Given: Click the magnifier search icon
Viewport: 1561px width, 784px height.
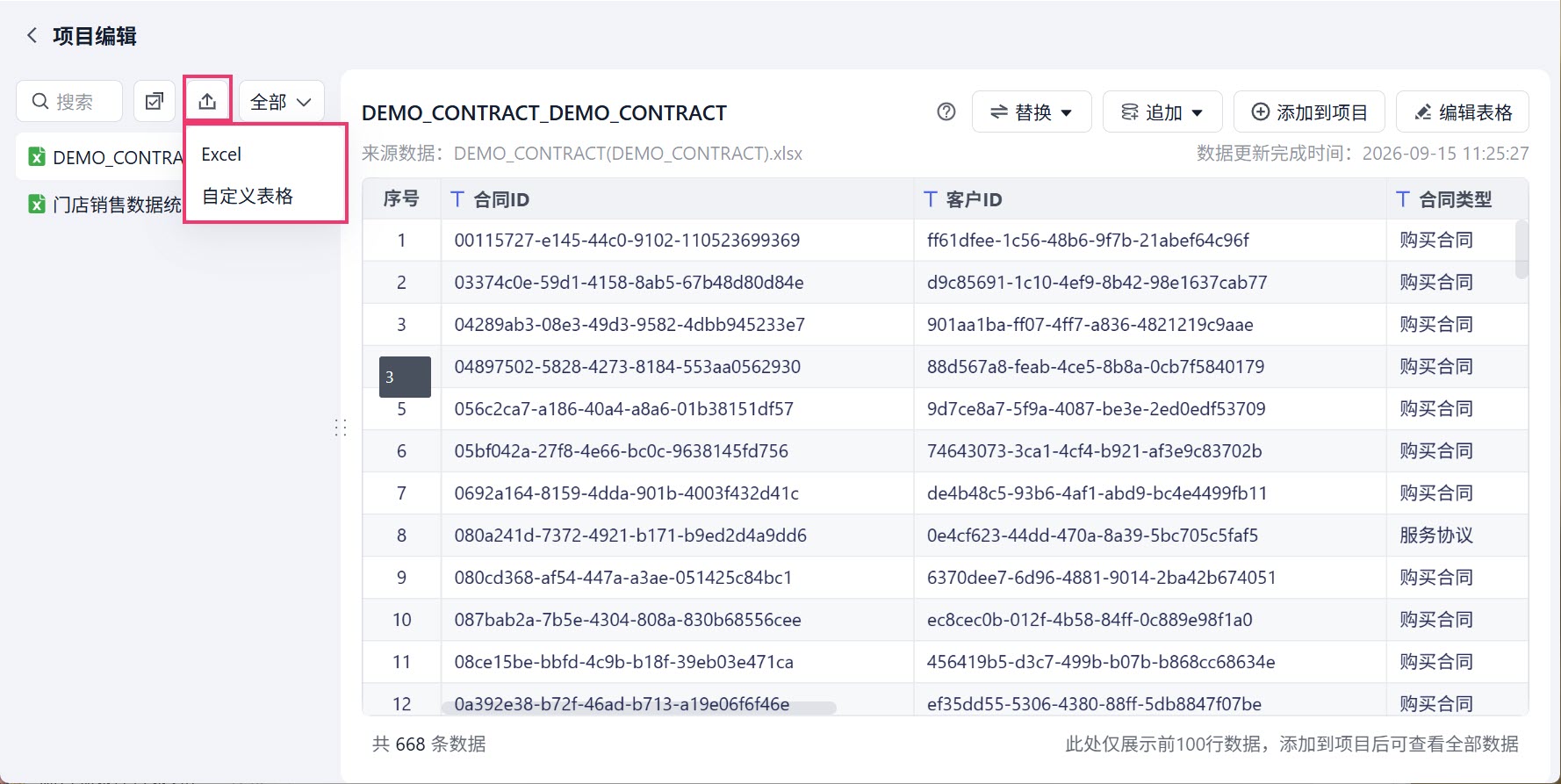Looking at the screenshot, I should pyautogui.click(x=40, y=101).
